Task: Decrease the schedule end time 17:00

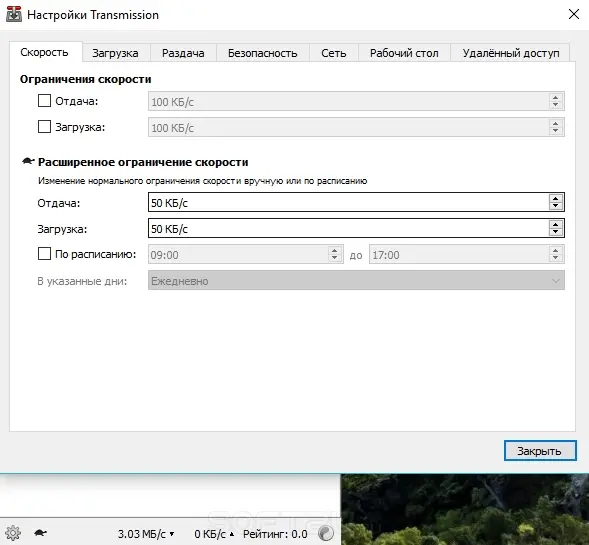Action: pos(556,258)
